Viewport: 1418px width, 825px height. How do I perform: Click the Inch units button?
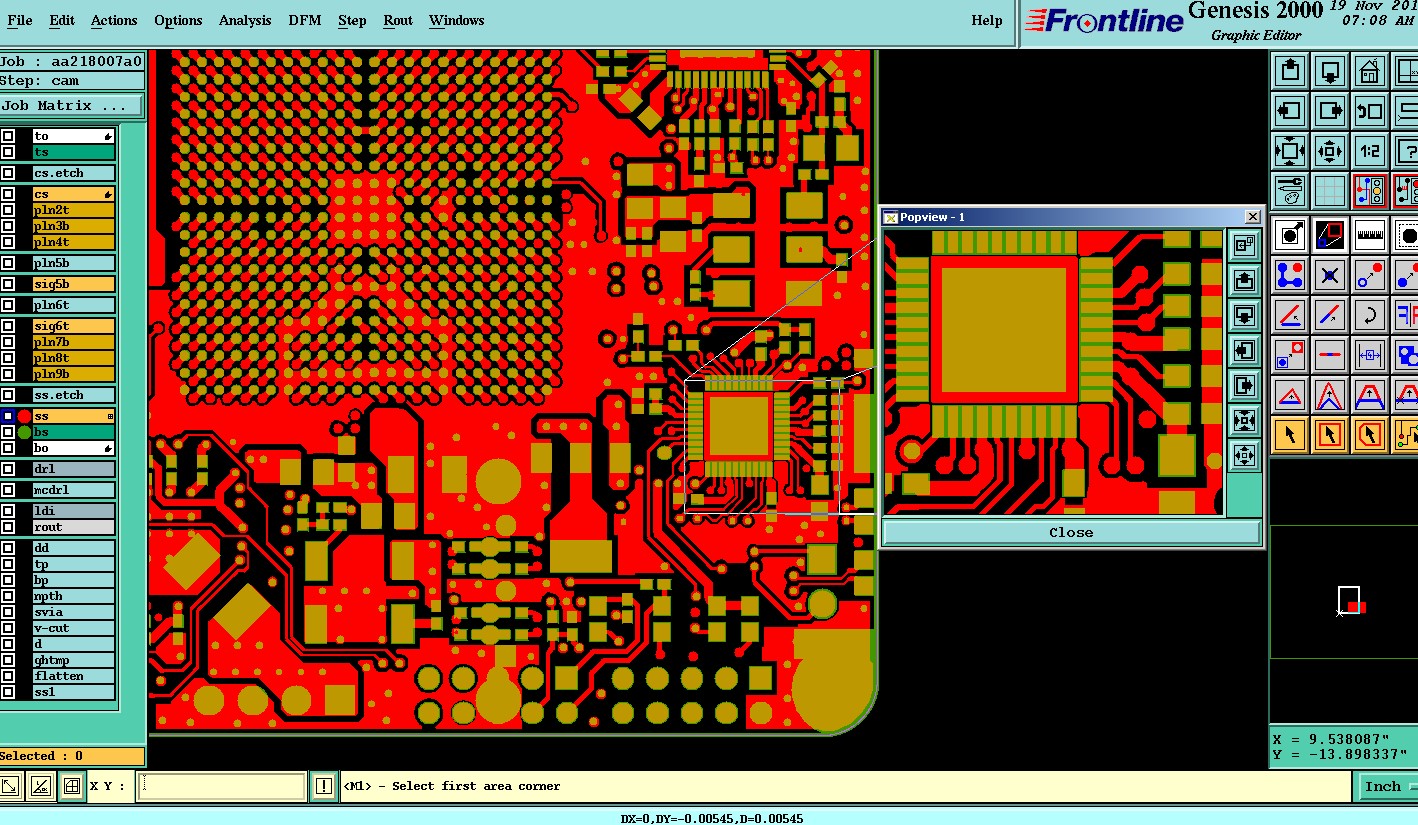(1386, 786)
